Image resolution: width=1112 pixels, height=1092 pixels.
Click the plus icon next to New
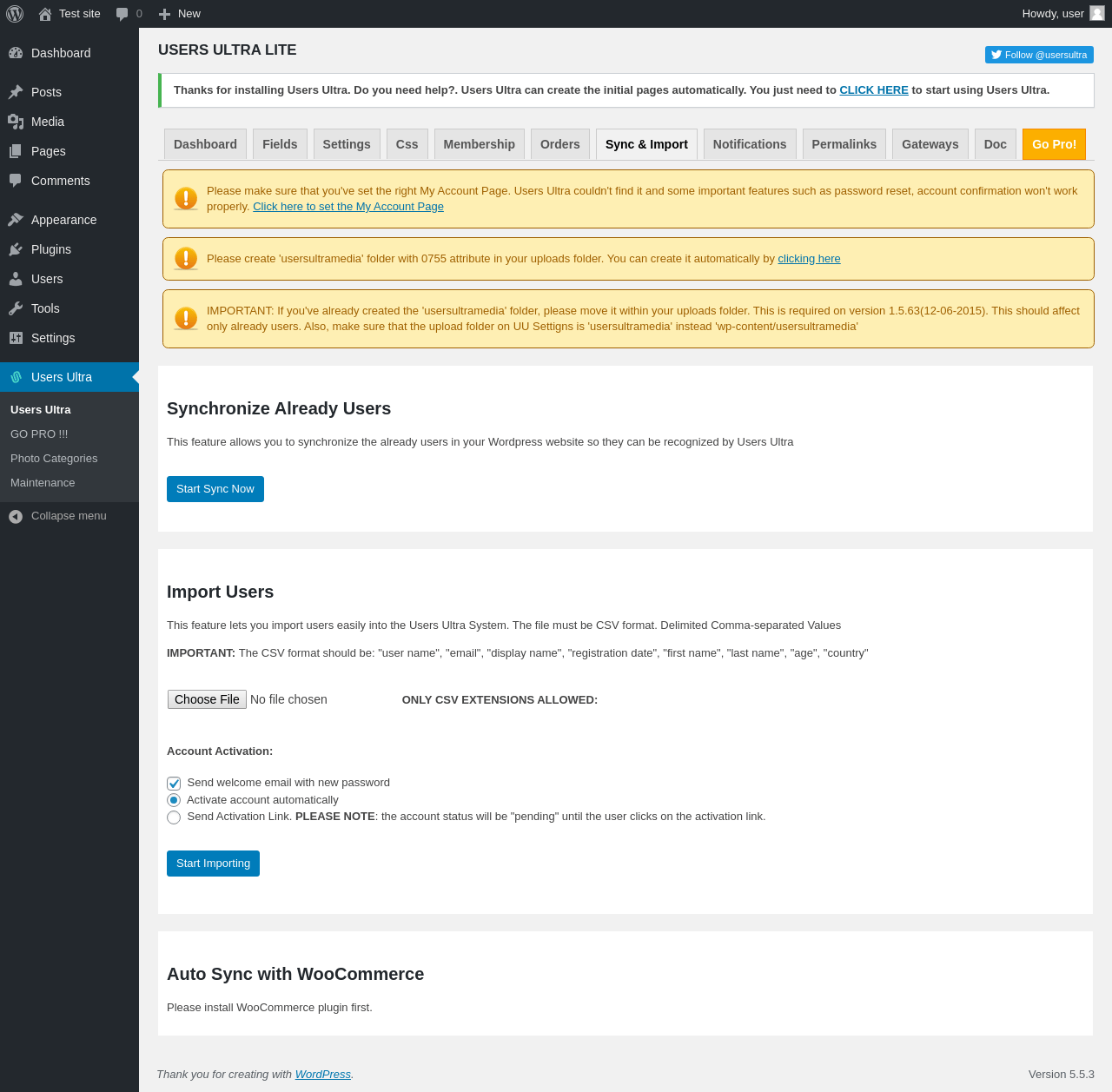(164, 14)
